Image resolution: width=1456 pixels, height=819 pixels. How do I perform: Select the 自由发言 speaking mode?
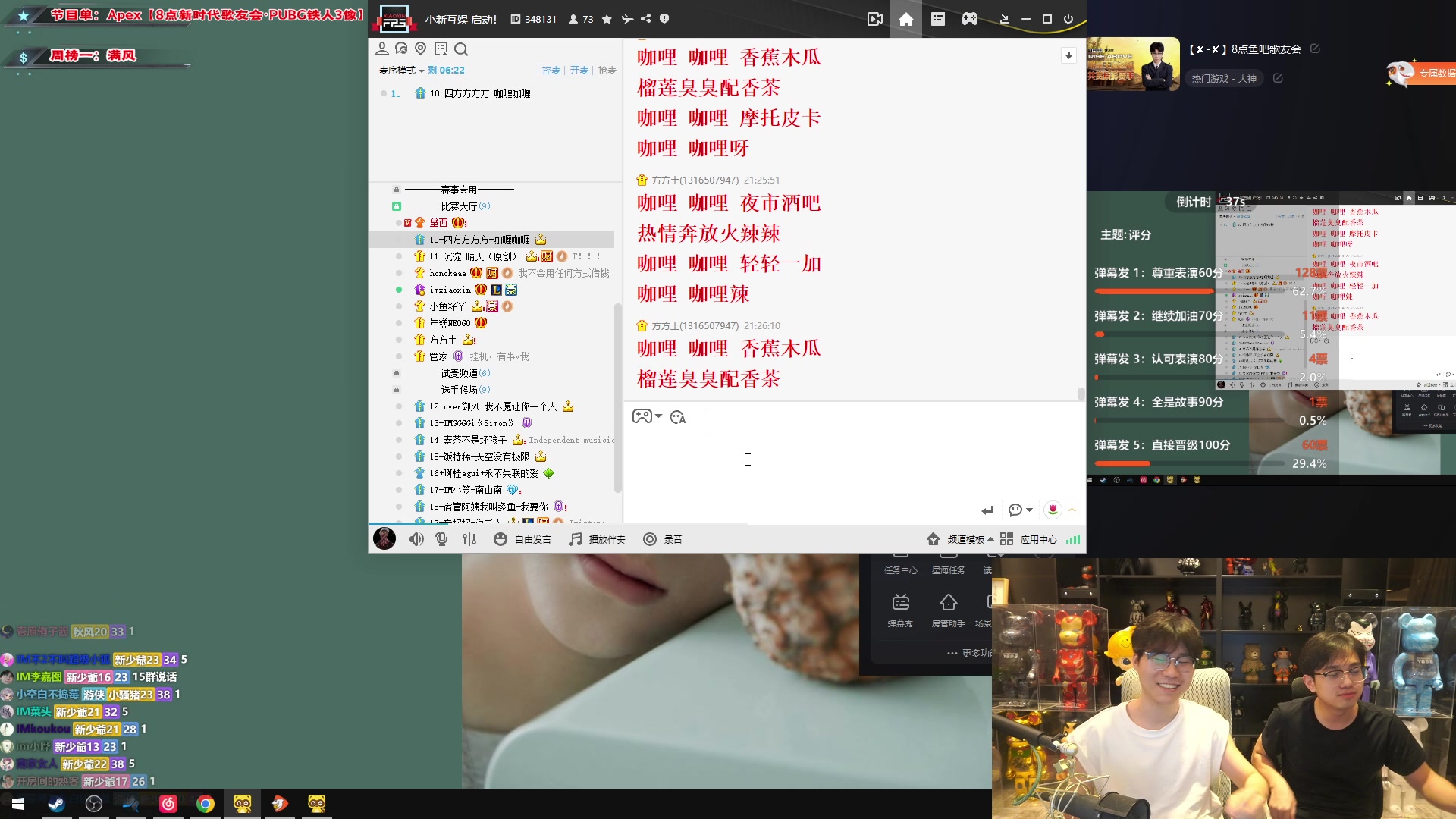(523, 539)
